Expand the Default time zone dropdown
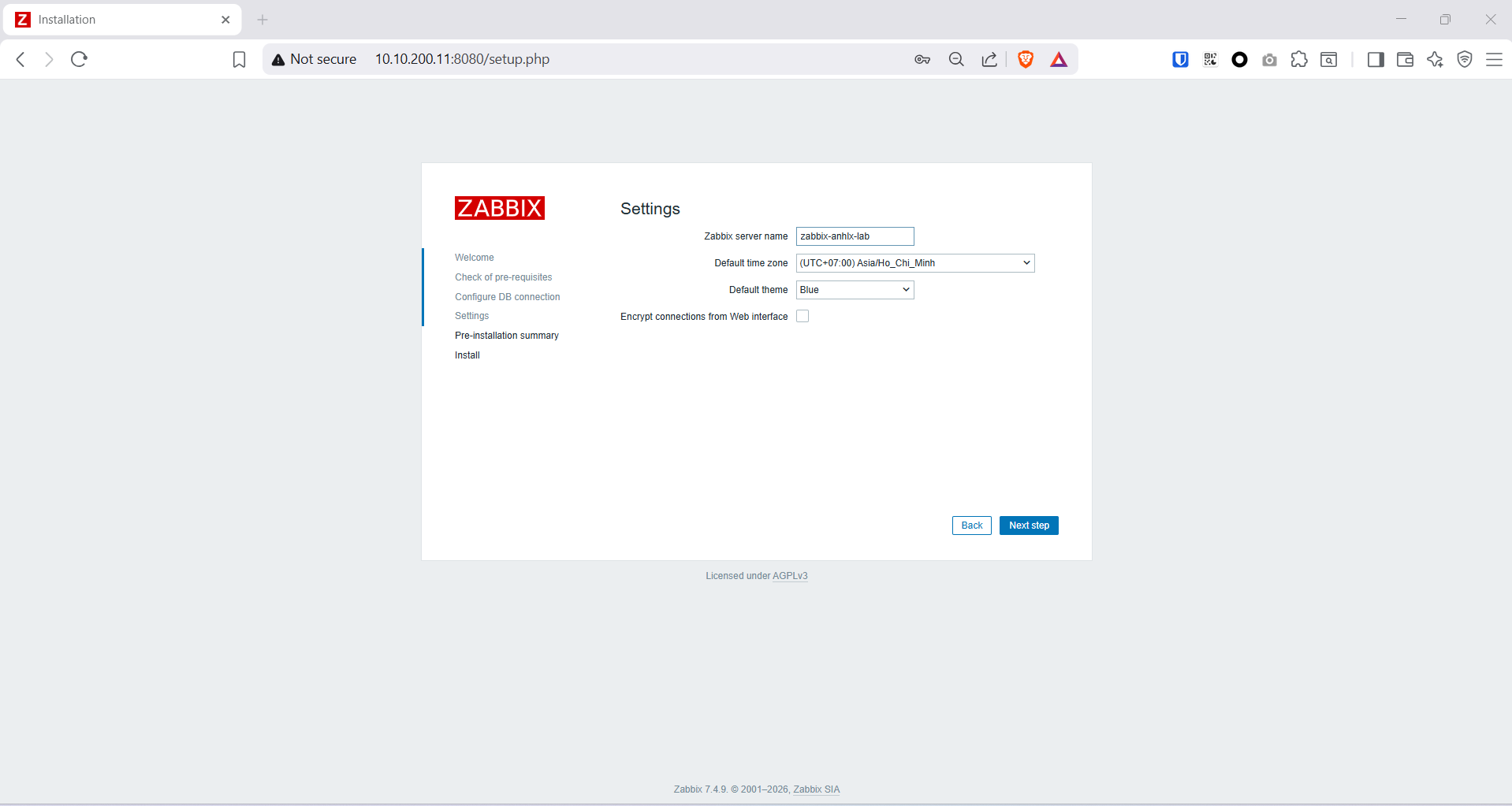The height and width of the screenshot is (806, 1512). click(x=914, y=263)
